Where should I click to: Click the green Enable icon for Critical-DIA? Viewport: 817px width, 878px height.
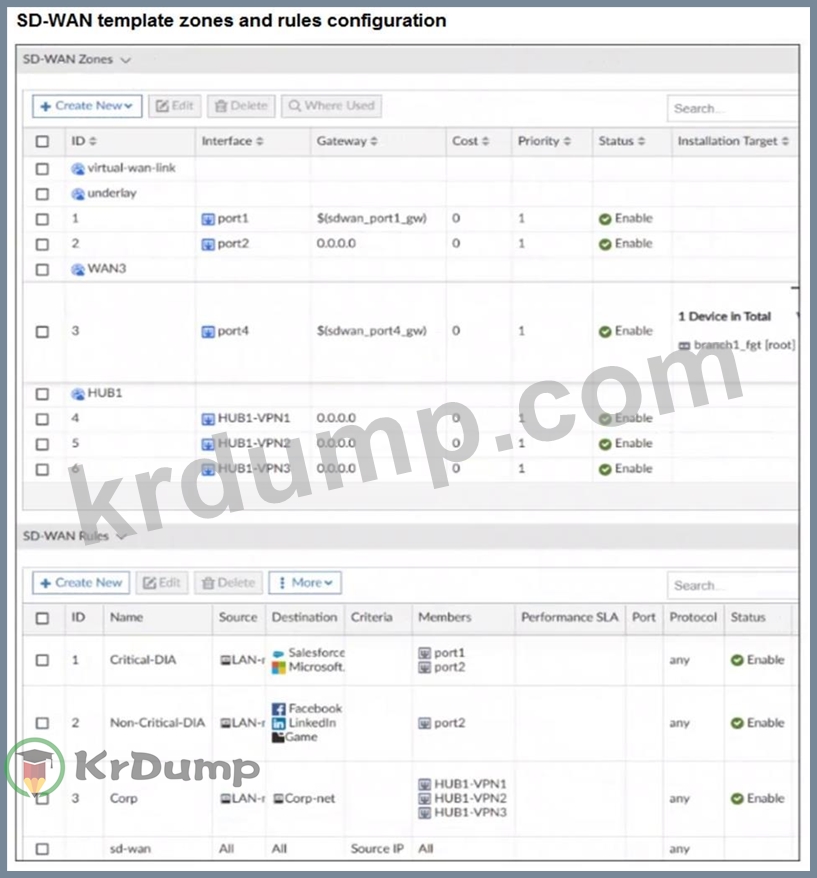tap(737, 660)
